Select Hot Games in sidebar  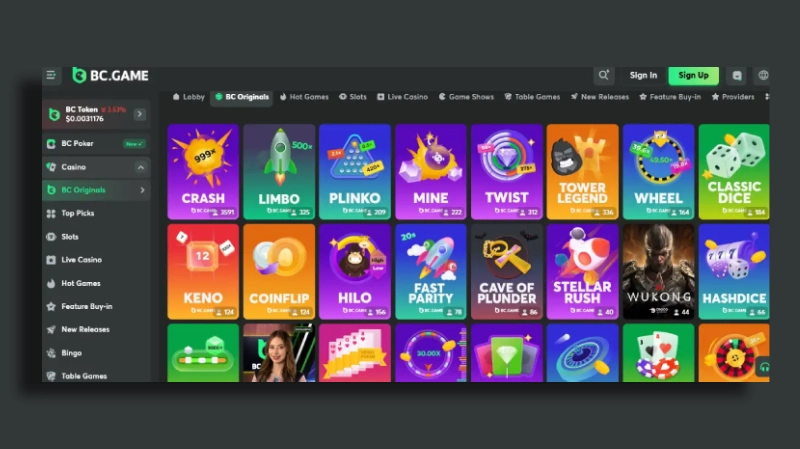click(x=80, y=283)
